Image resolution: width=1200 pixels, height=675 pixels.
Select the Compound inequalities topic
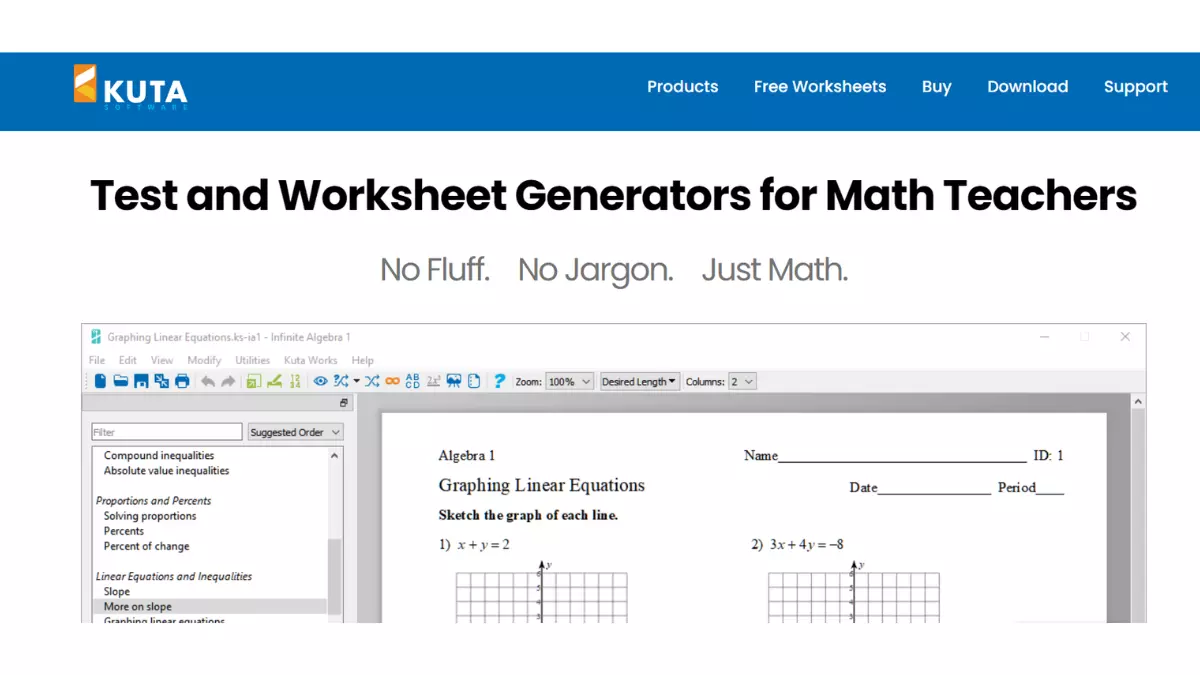click(159, 456)
